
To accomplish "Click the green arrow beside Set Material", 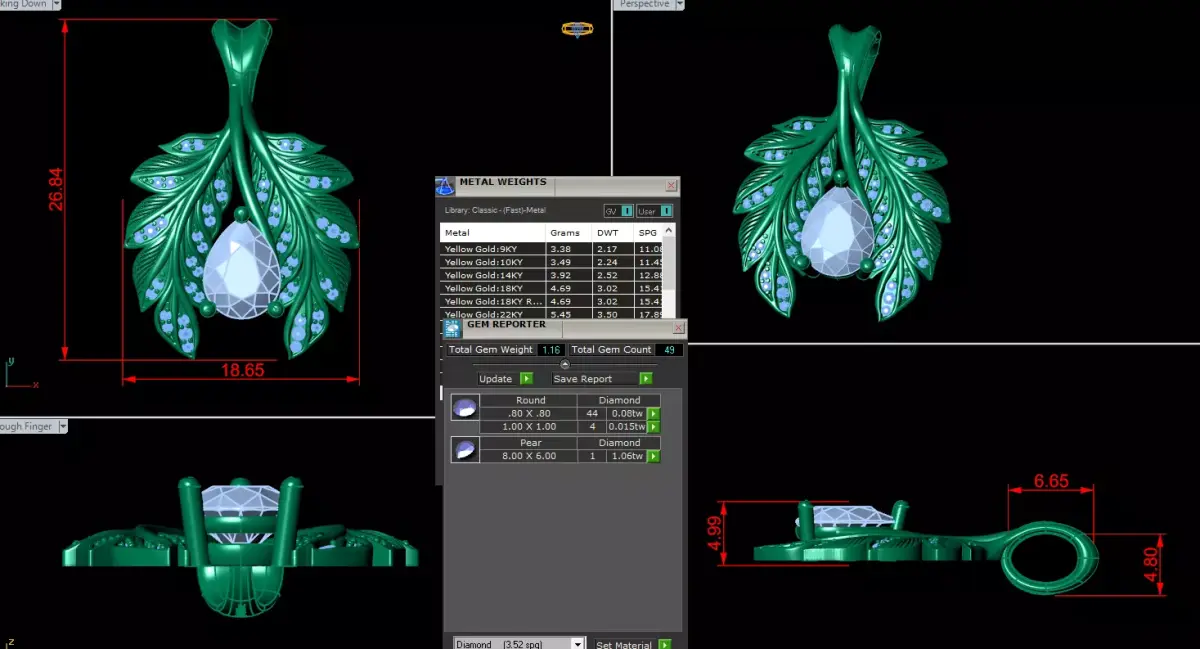I will pos(664,645).
